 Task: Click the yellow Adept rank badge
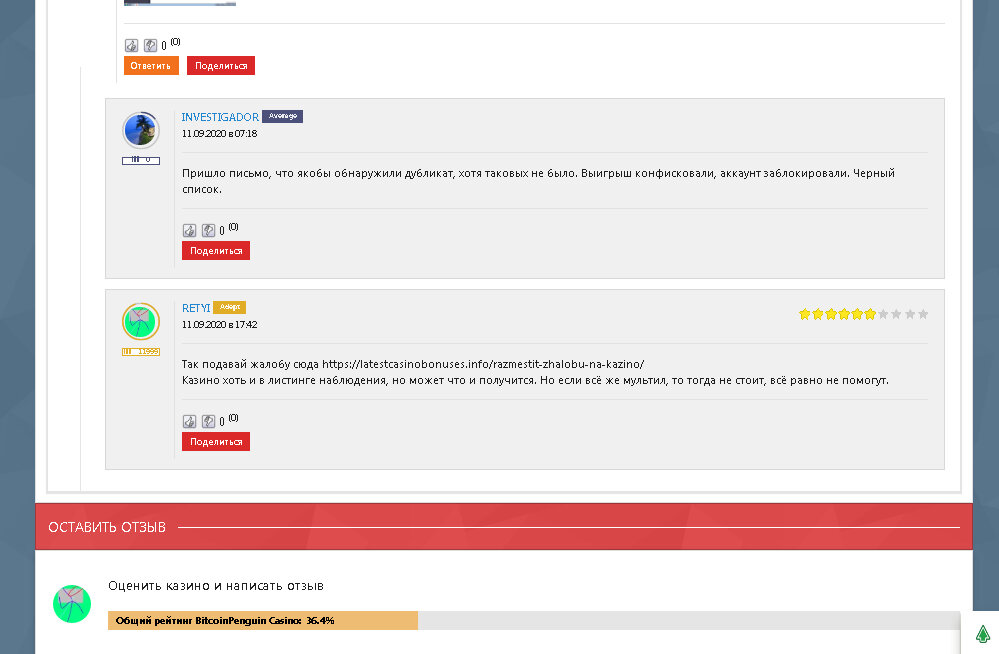click(229, 308)
